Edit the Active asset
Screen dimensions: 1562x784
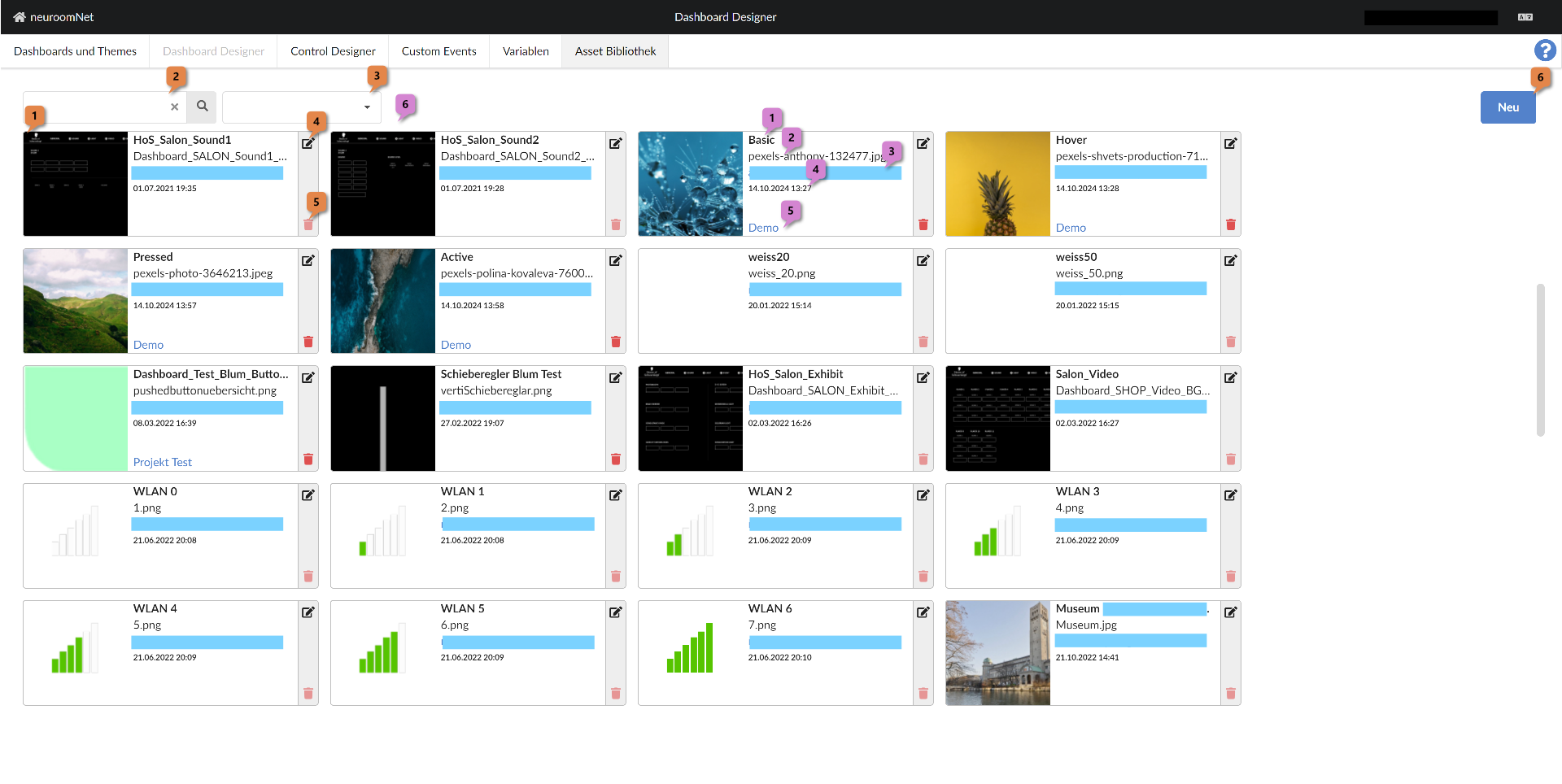tap(616, 260)
